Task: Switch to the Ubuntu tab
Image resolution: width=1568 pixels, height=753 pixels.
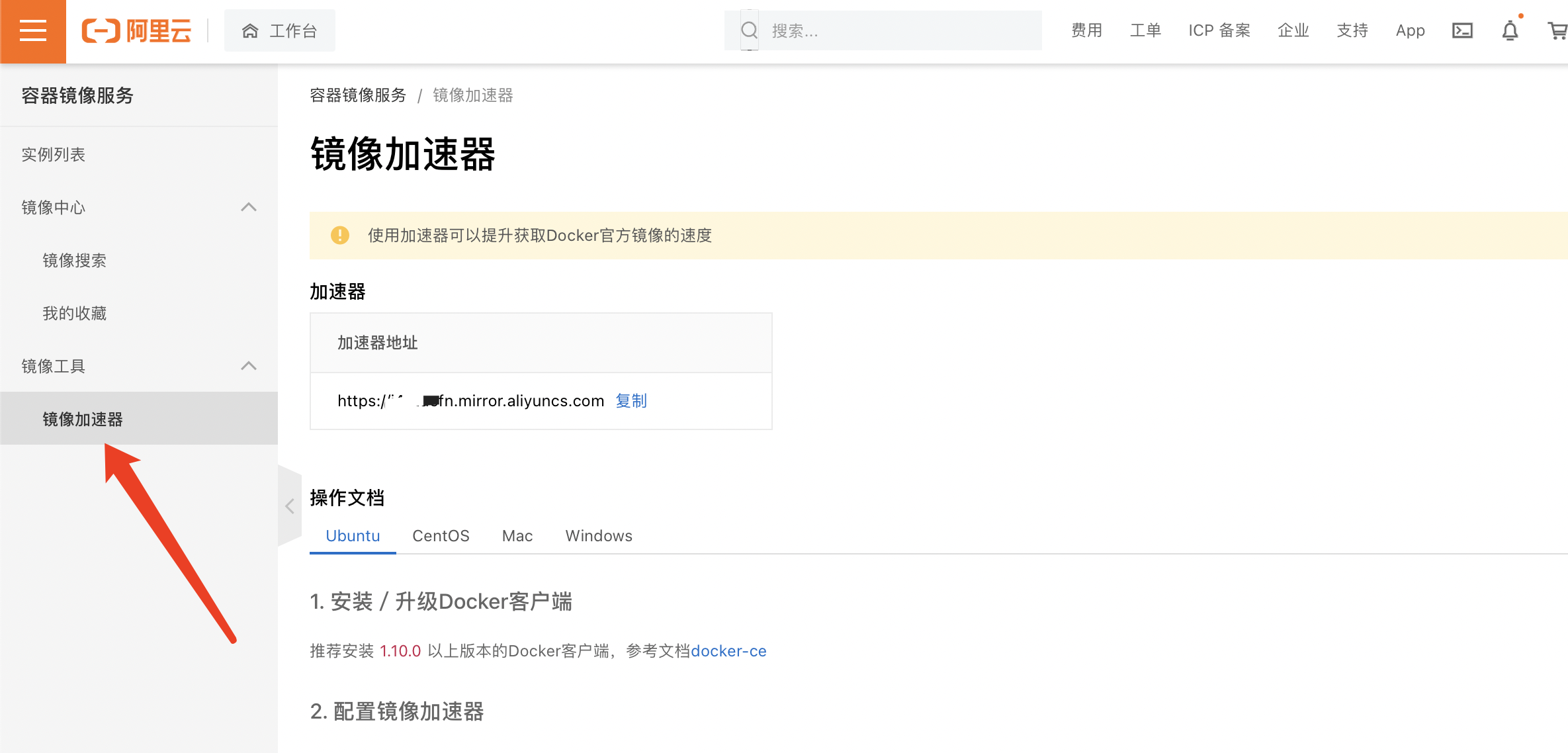Action: (353, 535)
